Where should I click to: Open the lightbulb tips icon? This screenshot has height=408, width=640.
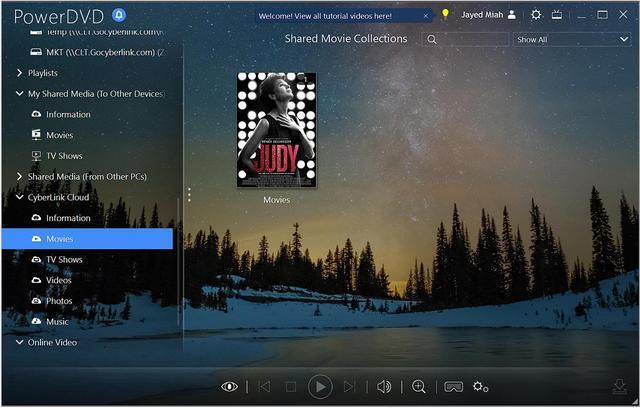pos(445,15)
